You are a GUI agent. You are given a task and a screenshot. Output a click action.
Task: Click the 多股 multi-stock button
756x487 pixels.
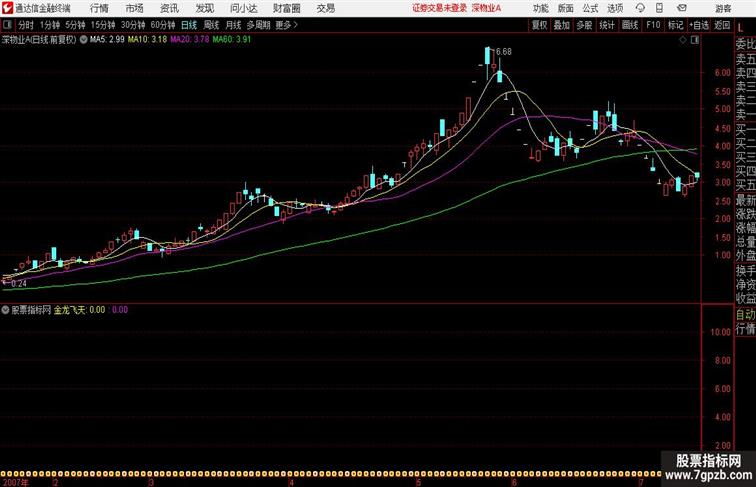(584, 25)
